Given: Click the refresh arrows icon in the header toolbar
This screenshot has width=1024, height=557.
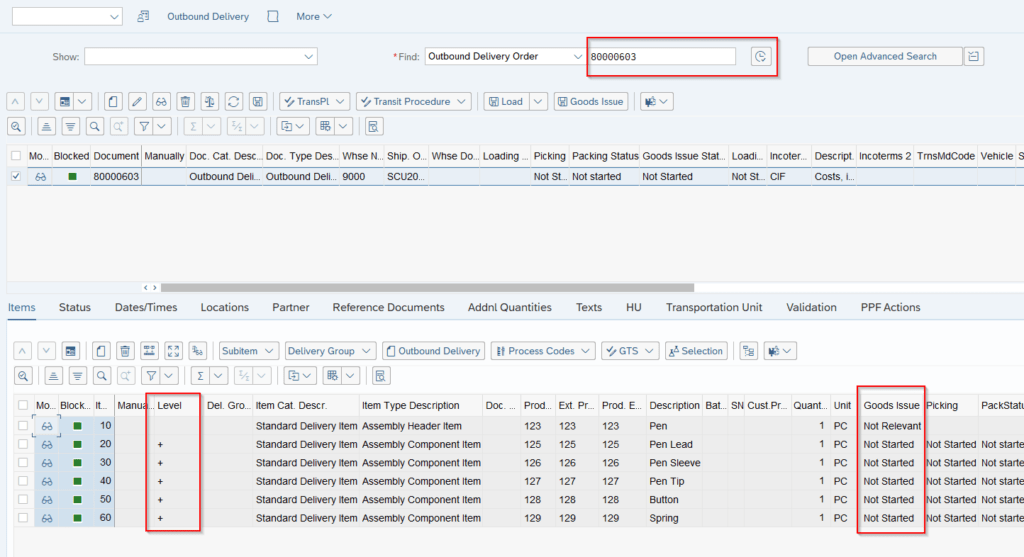Looking at the screenshot, I should (234, 102).
